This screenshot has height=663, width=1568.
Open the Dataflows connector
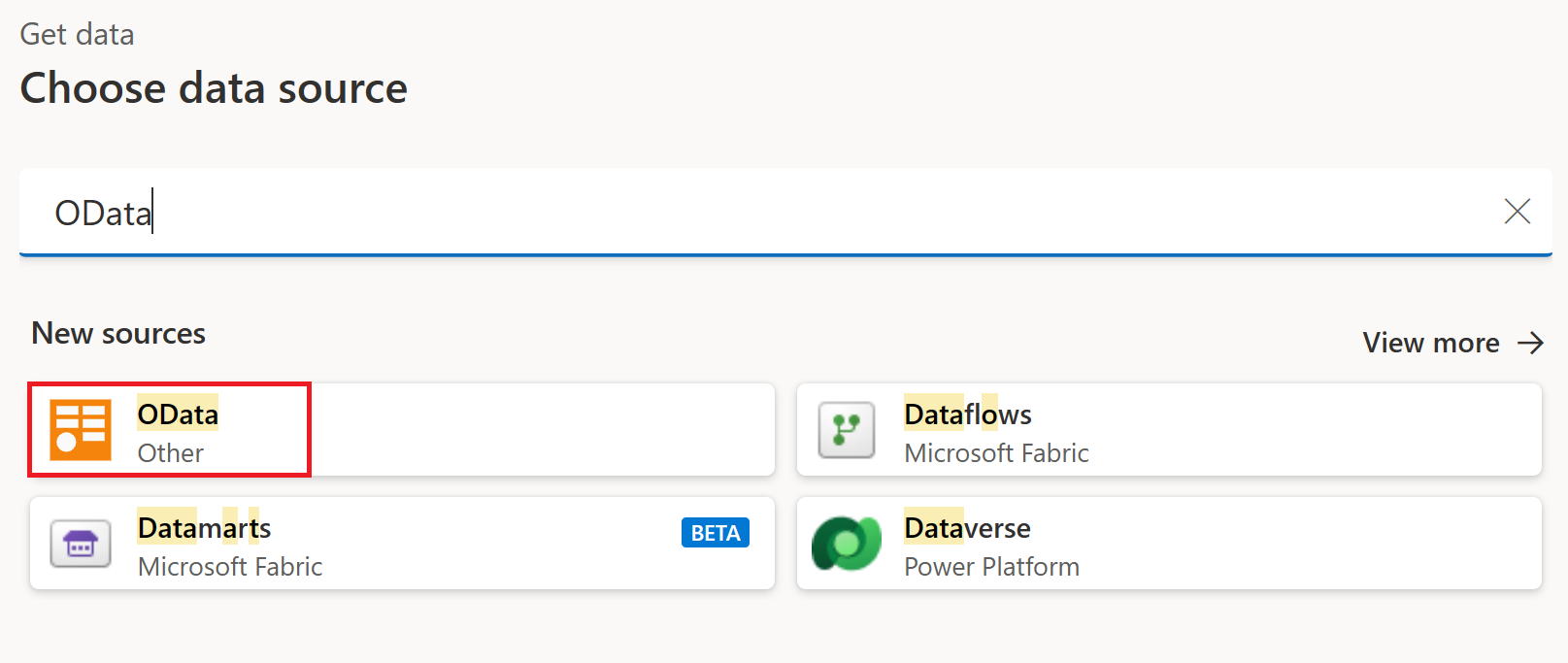1165,430
